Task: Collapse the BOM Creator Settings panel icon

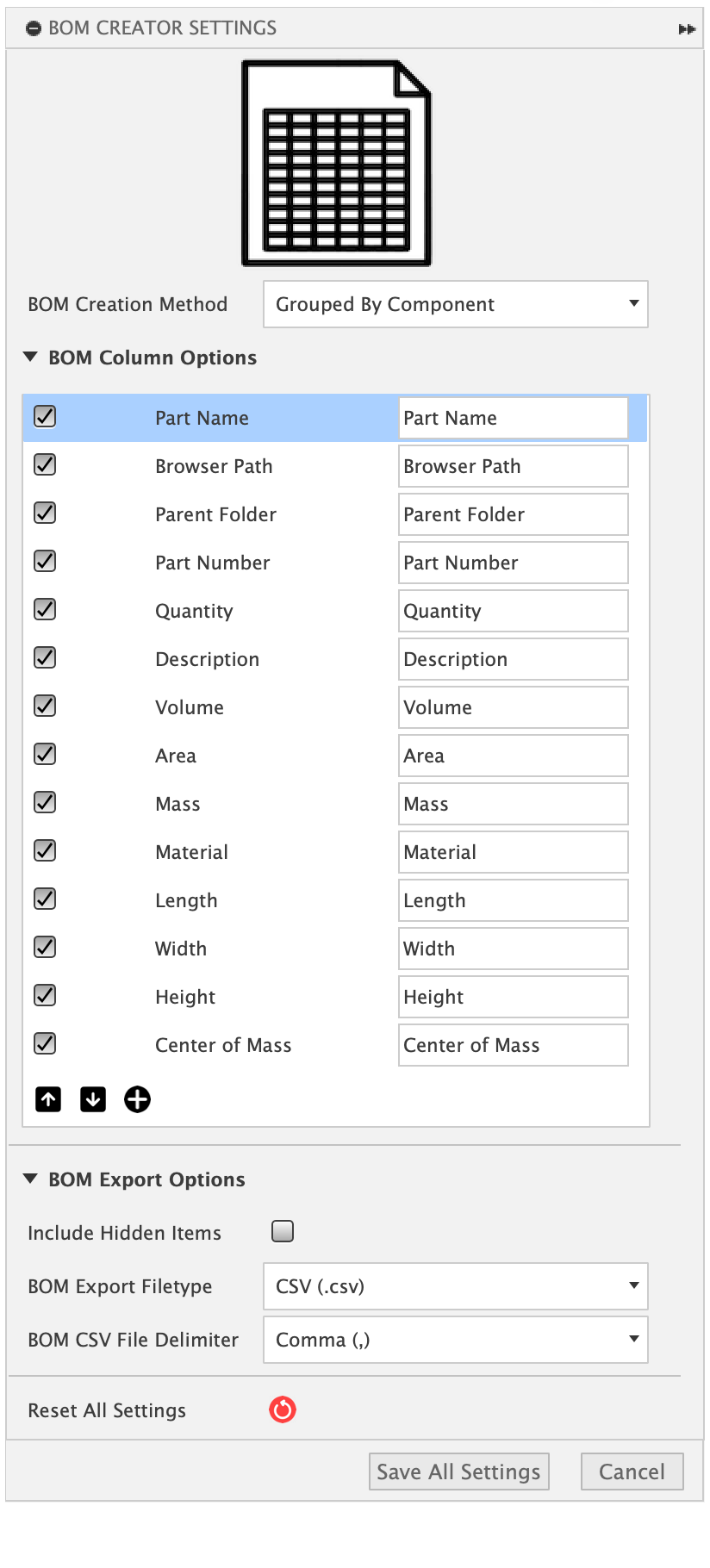Action: [x=34, y=28]
